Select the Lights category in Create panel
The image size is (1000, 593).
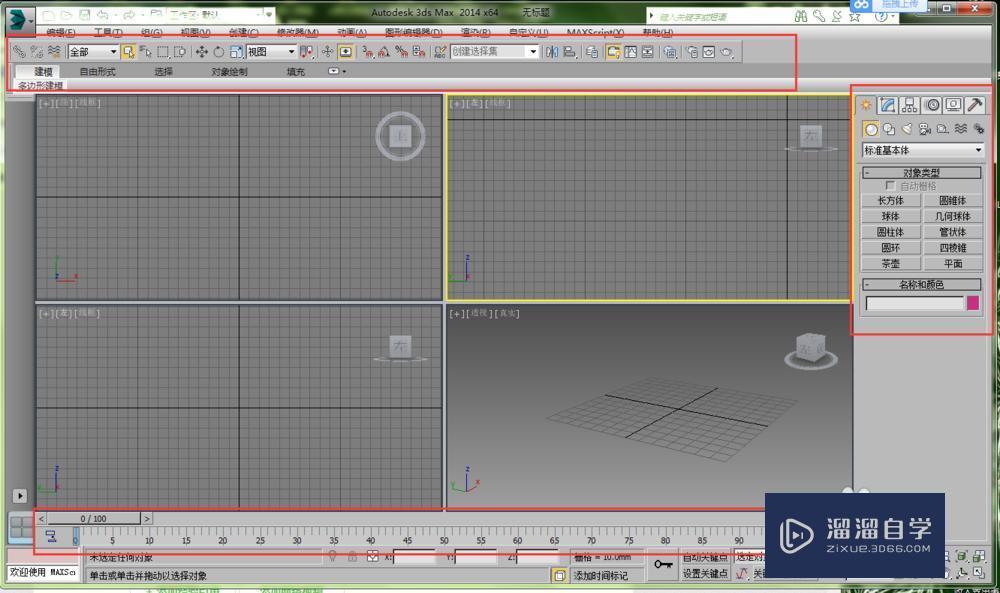point(906,128)
